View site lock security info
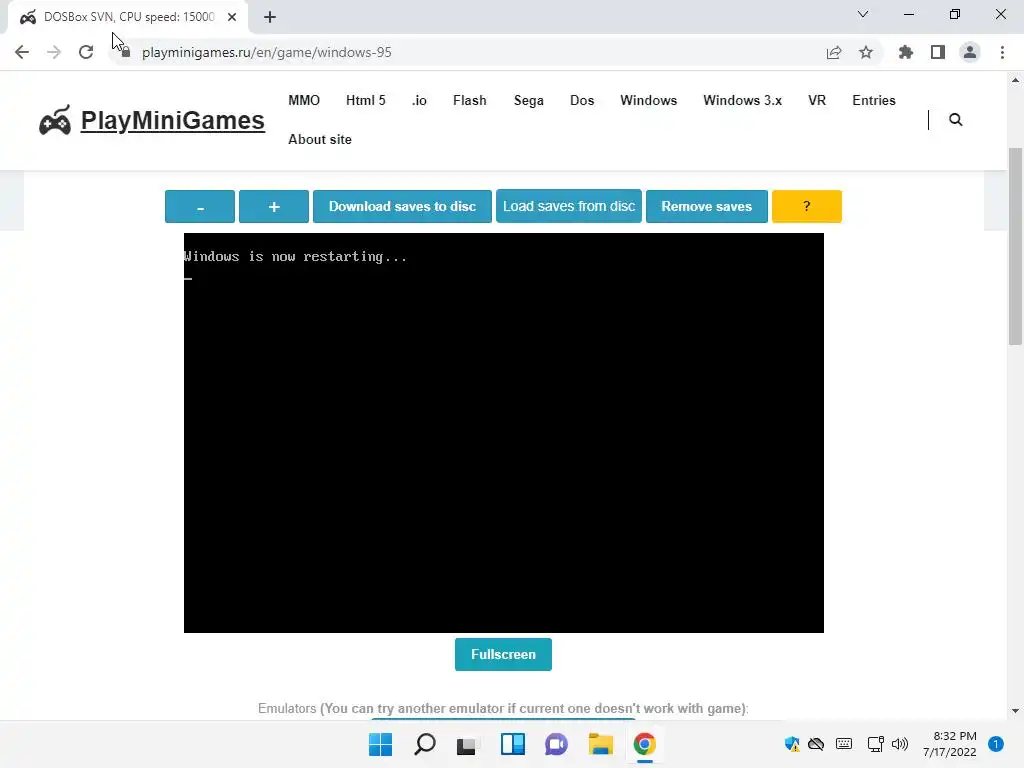The width and height of the screenshot is (1024, 768). click(126, 52)
